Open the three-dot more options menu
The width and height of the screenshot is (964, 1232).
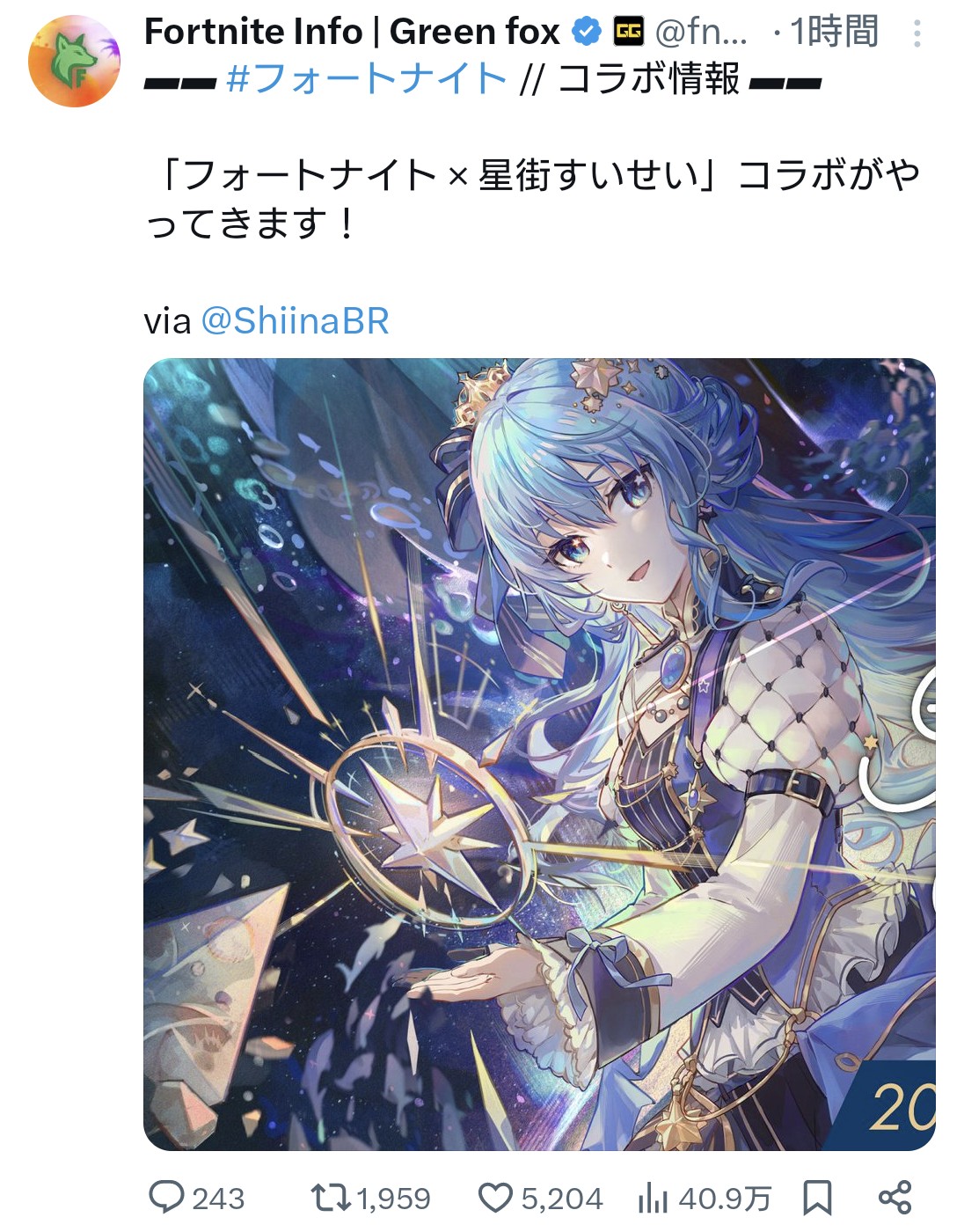tap(917, 33)
